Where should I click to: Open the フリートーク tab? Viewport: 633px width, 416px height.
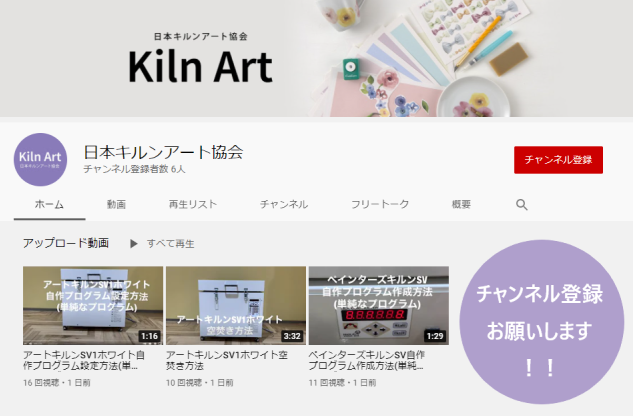tap(380, 204)
